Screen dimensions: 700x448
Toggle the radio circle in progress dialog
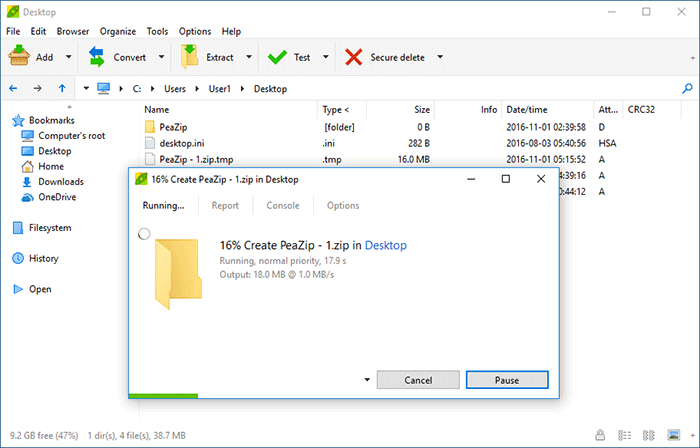pyautogui.click(x=144, y=234)
